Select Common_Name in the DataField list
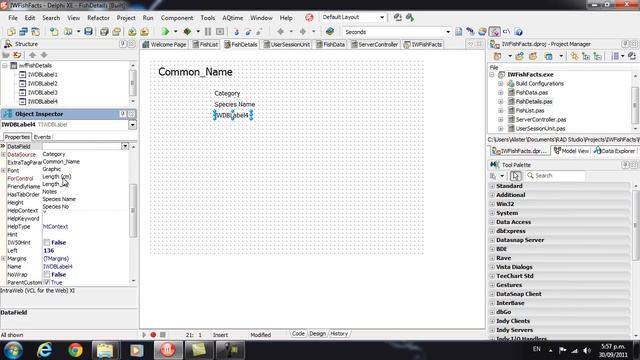This screenshot has width=640, height=360. (x=61, y=162)
